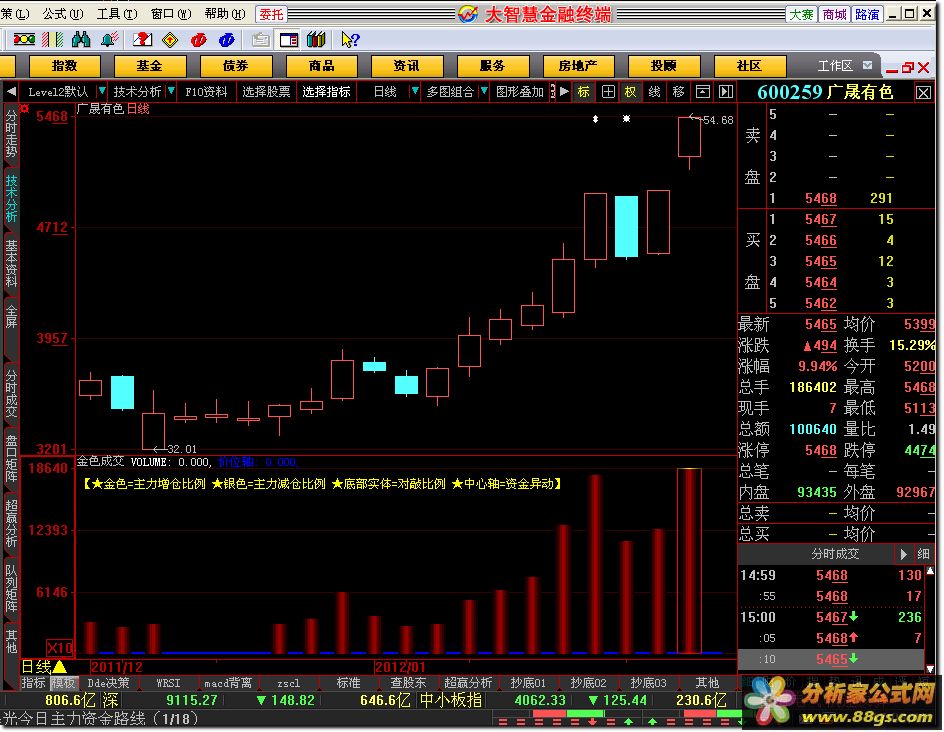Open the 工具 menu
The image size is (944, 732).
117,14
